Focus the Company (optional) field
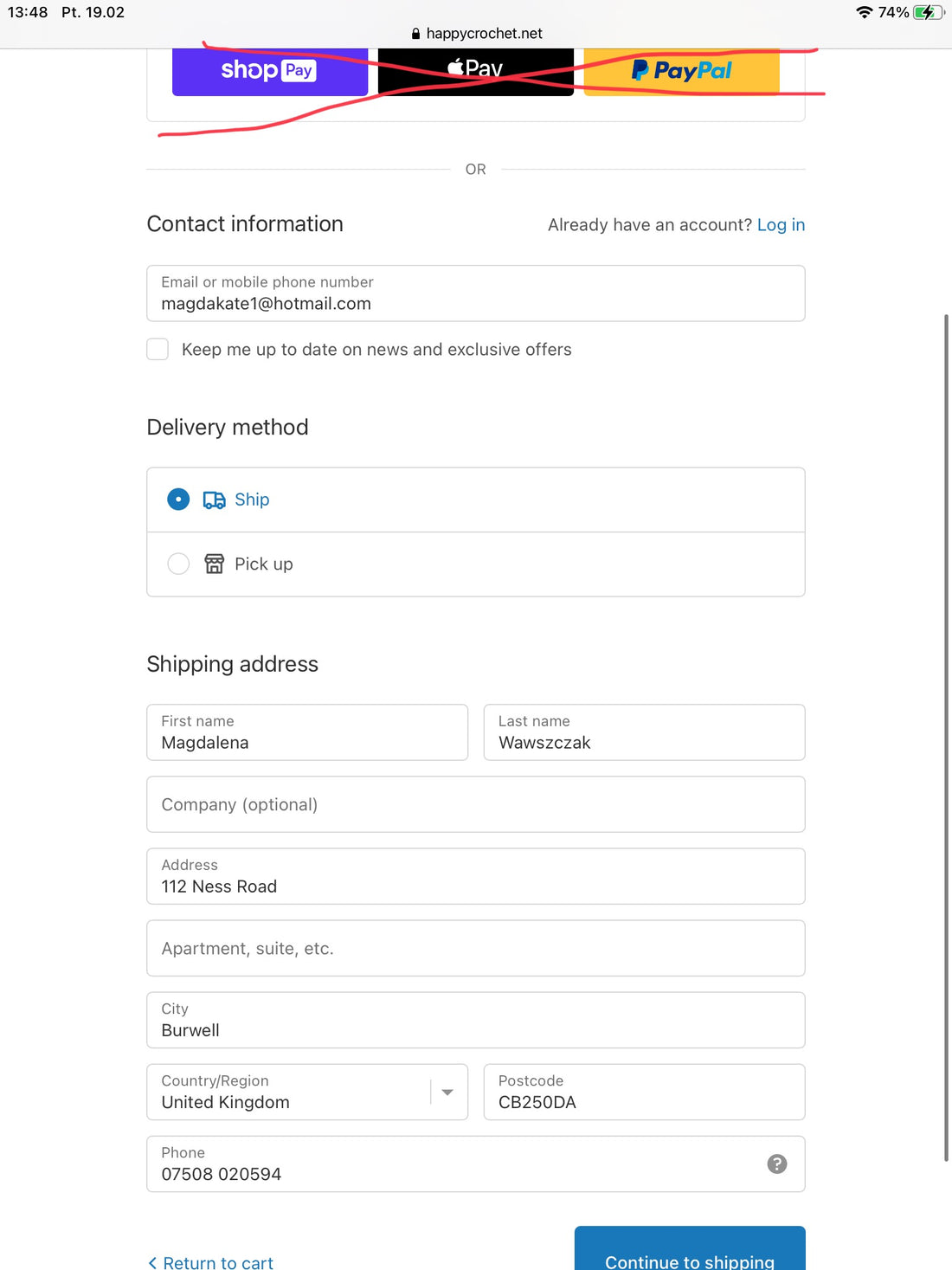The height and width of the screenshot is (1270, 952). click(x=475, y=804)
